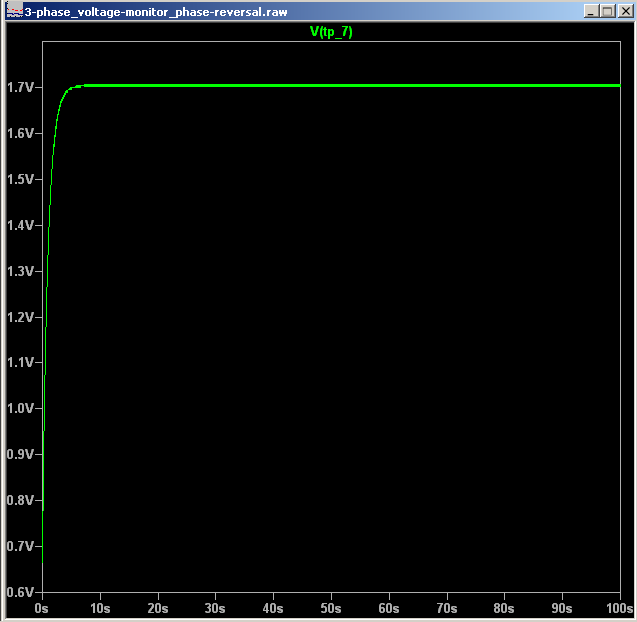Click the 1.6V vertical axis label
Screen dimensions: 637x622
pos(20,133)
